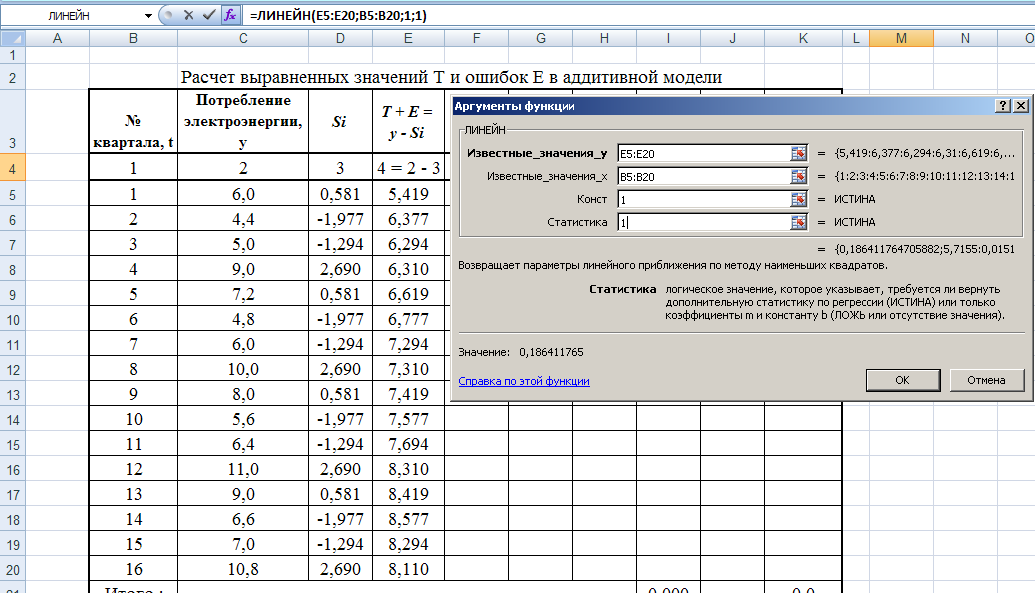The width and height of the screenshot is (1035, 593).
Task: Cancel formula entry with the X icon
Action: pos(189,15)
